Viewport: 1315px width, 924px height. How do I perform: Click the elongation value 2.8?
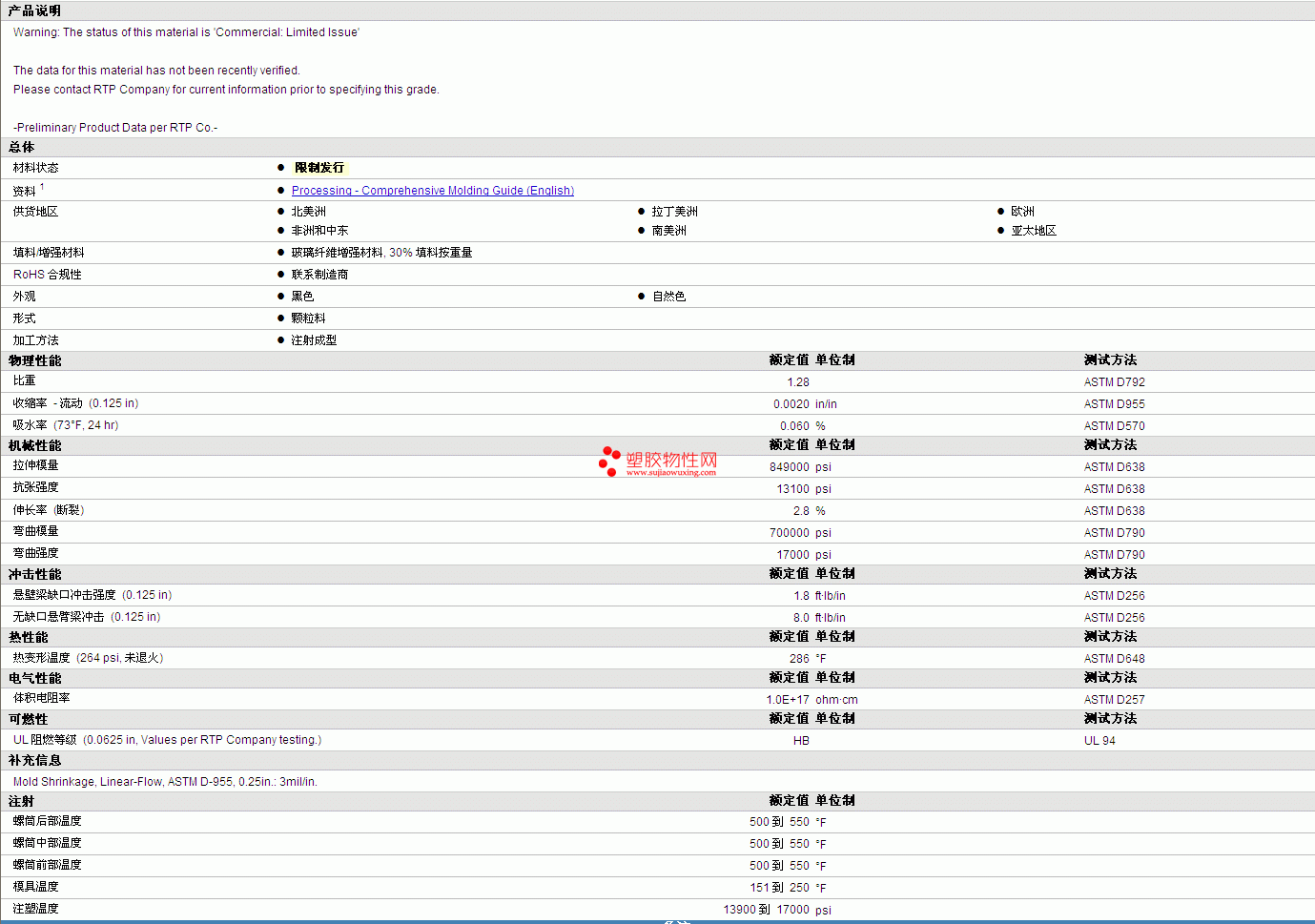[801, 511]
